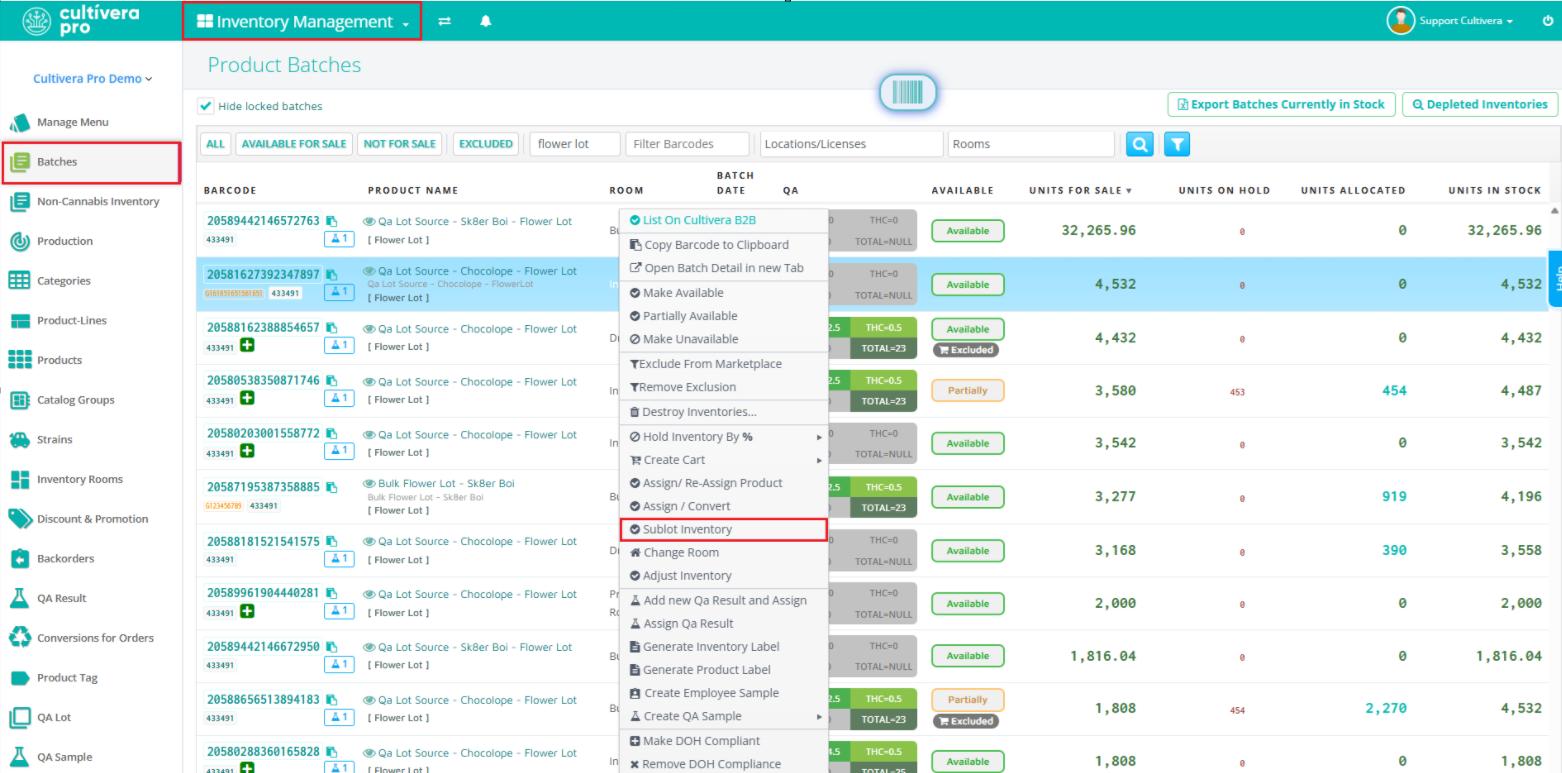Click the Filter Barcodes input

[687, 144]
